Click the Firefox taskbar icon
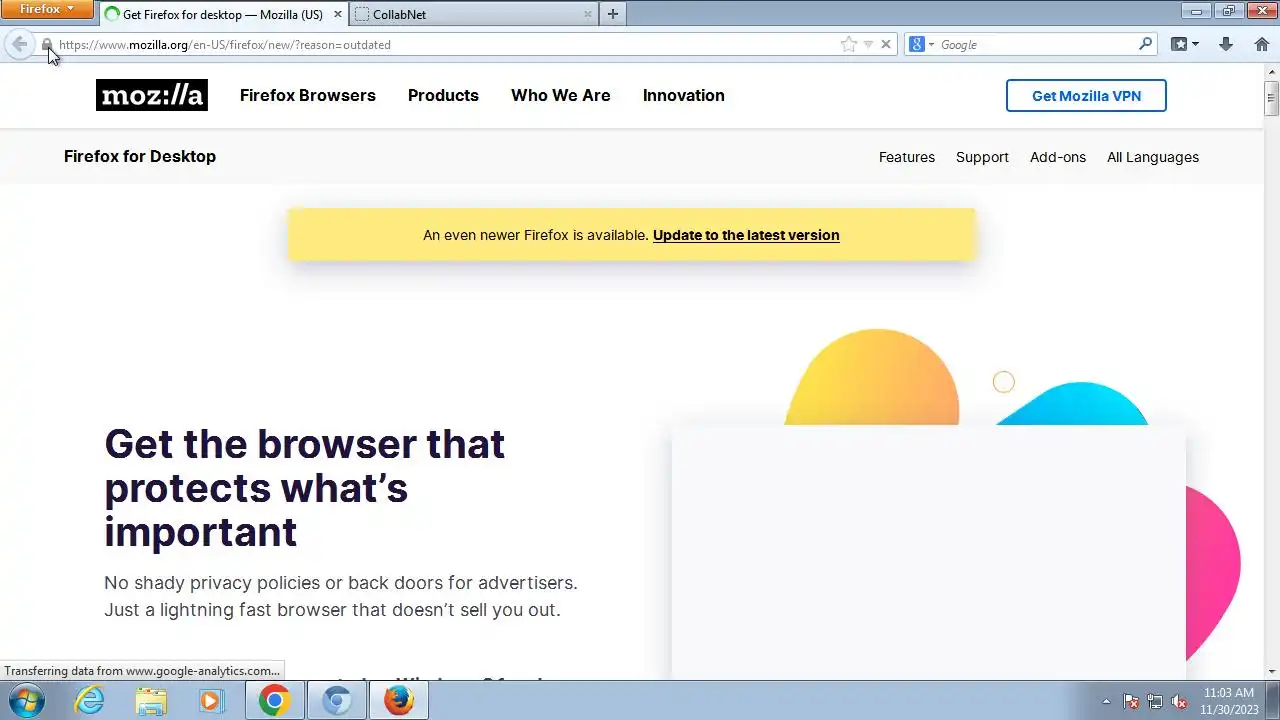 click(398, 700)
